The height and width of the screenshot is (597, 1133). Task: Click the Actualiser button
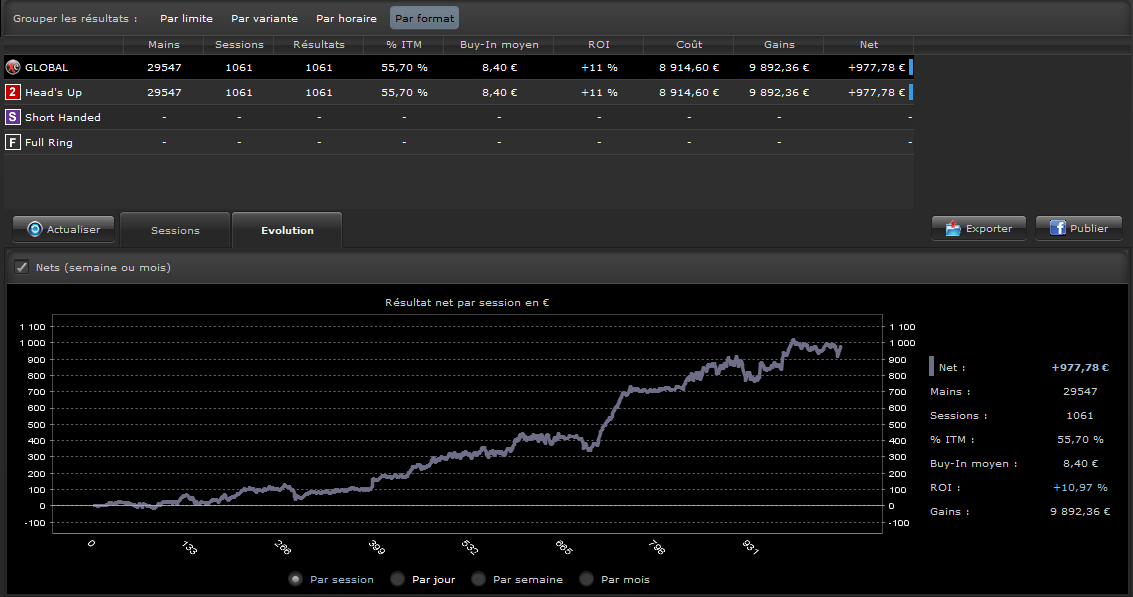click(64, 229)
